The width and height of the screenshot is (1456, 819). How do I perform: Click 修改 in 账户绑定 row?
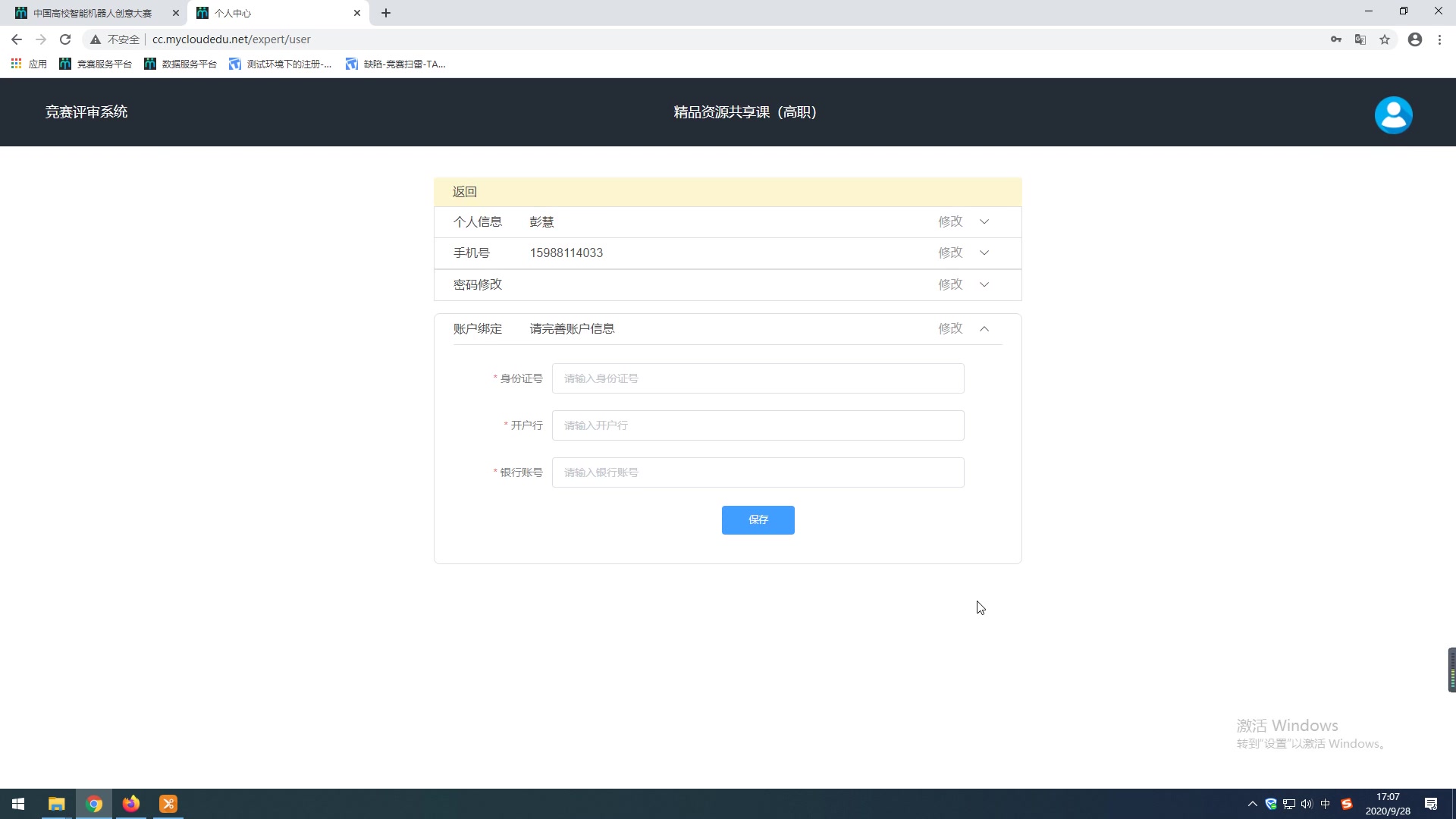[x=950, y=328]
